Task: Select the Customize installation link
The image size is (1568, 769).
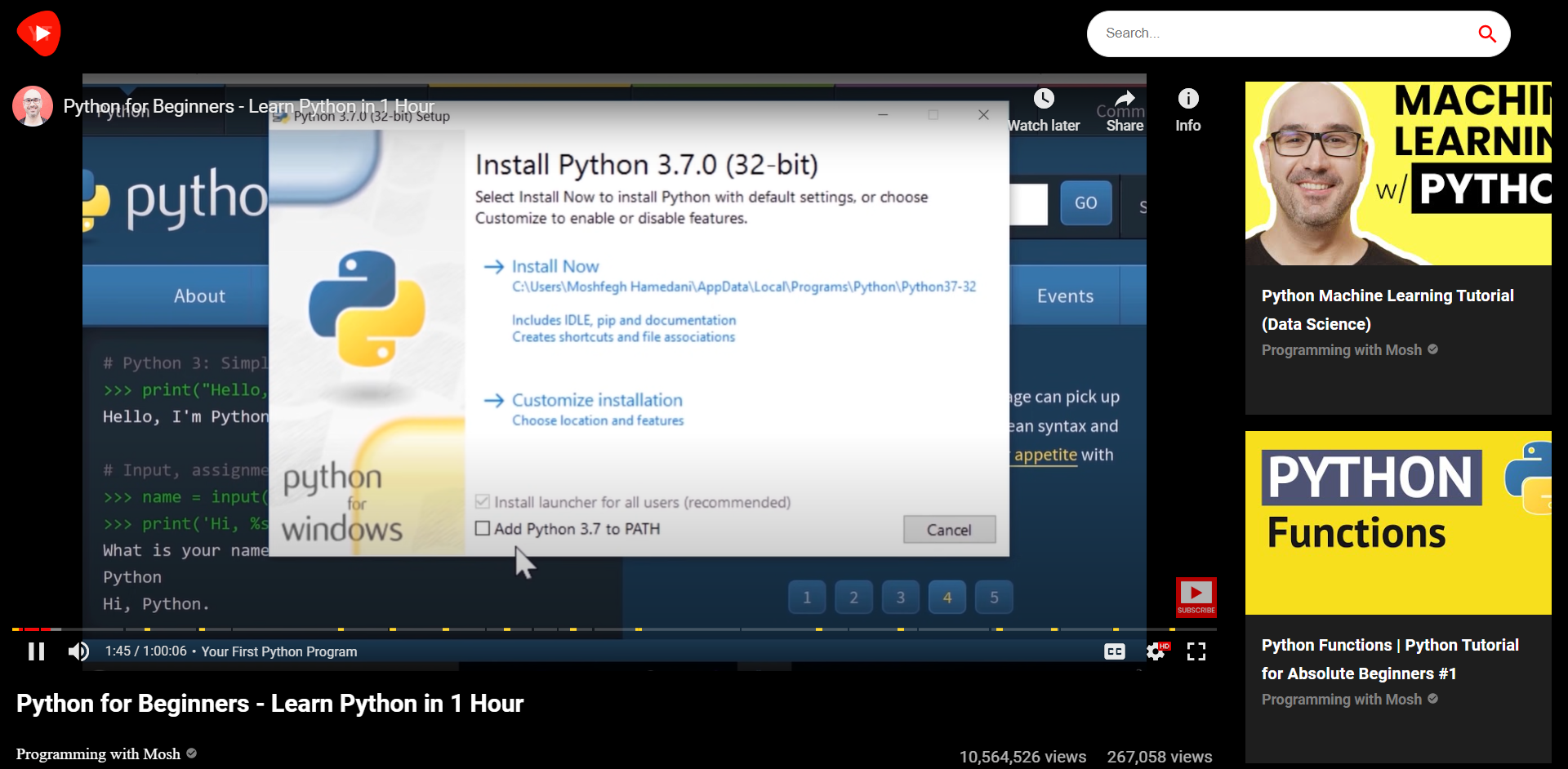Action: coord(596,399)
